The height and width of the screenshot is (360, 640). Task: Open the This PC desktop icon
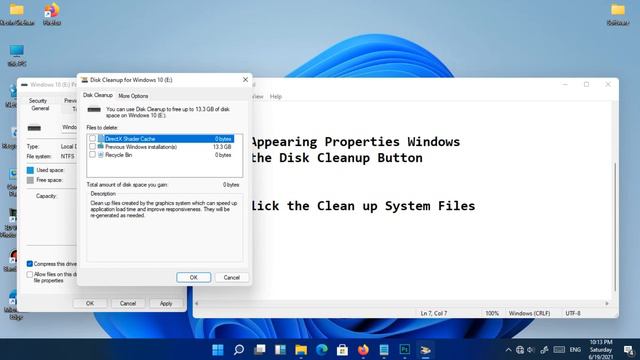[17, 55]
